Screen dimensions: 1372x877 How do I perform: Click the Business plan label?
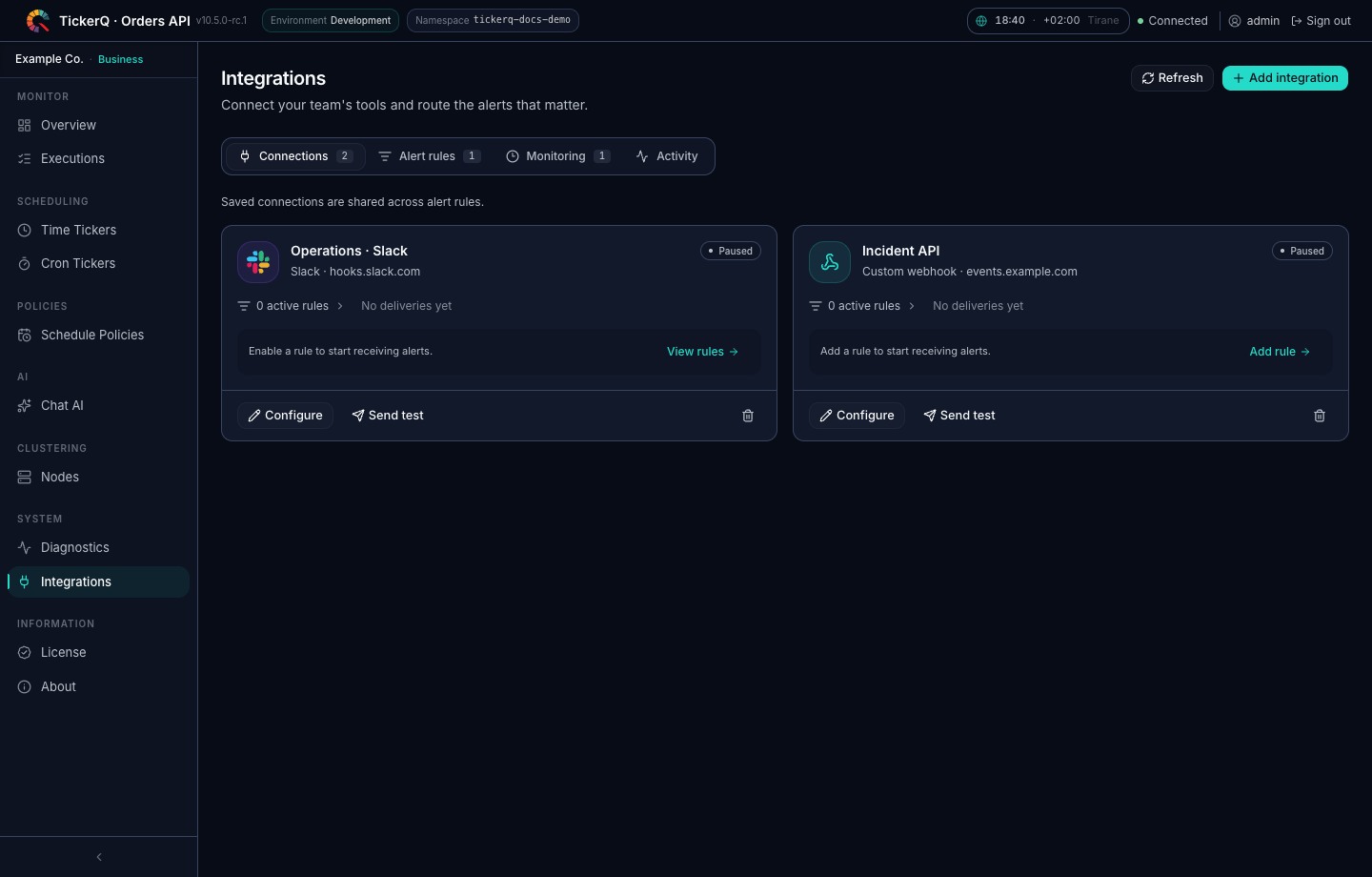(121, 59)
